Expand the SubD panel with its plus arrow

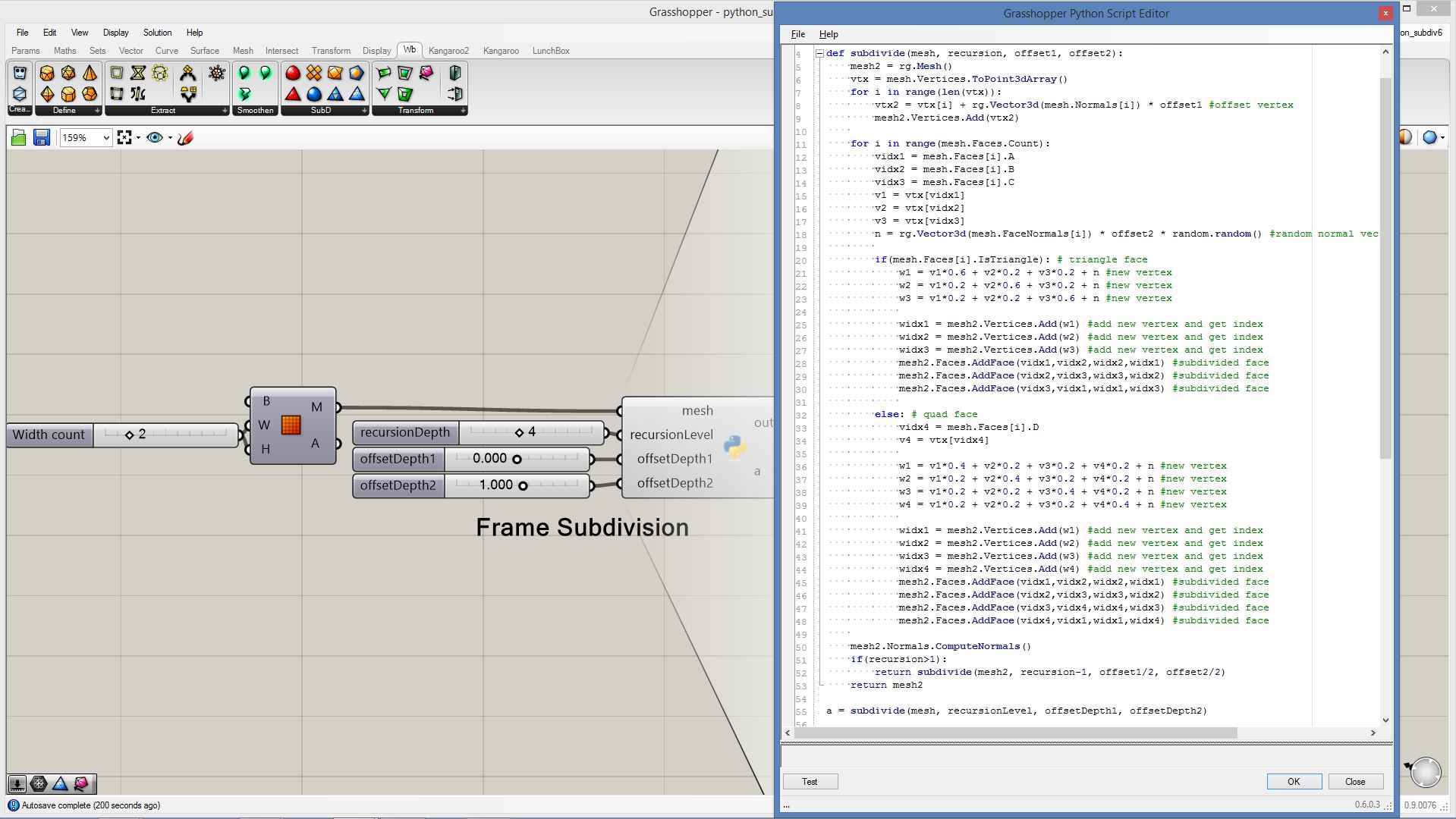(364, 111)
